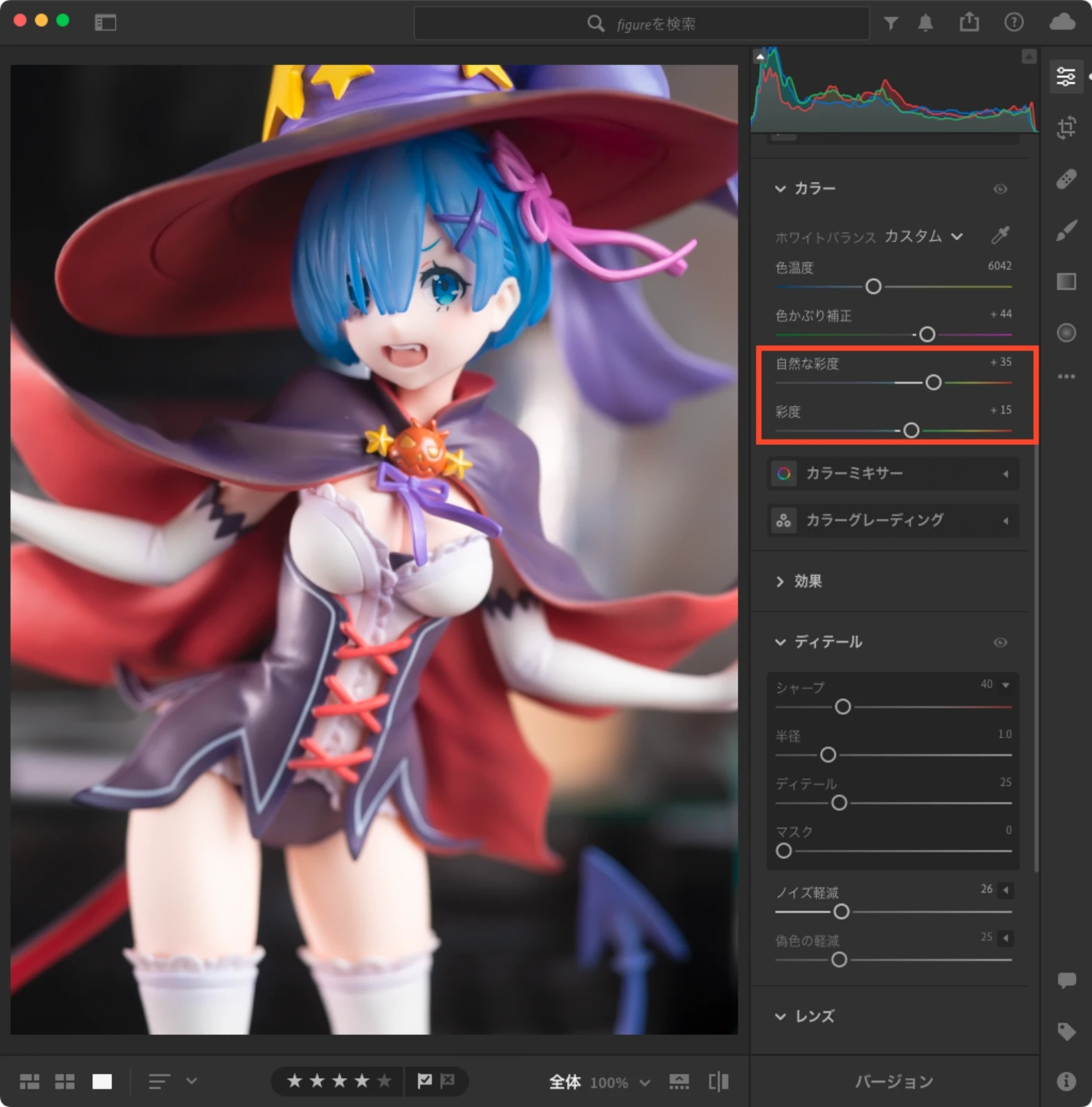The height and width of the screenshot is (1107, 1092).
Task: Collapse the カラー section
Action: (780, 189)
